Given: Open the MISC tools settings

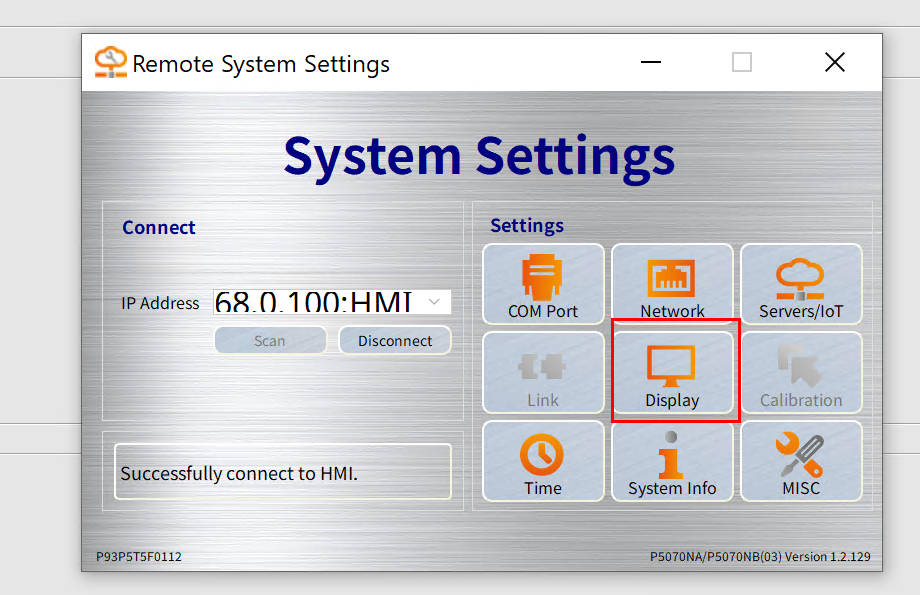Looking at the screenshot, I should (x=800, y=461).
